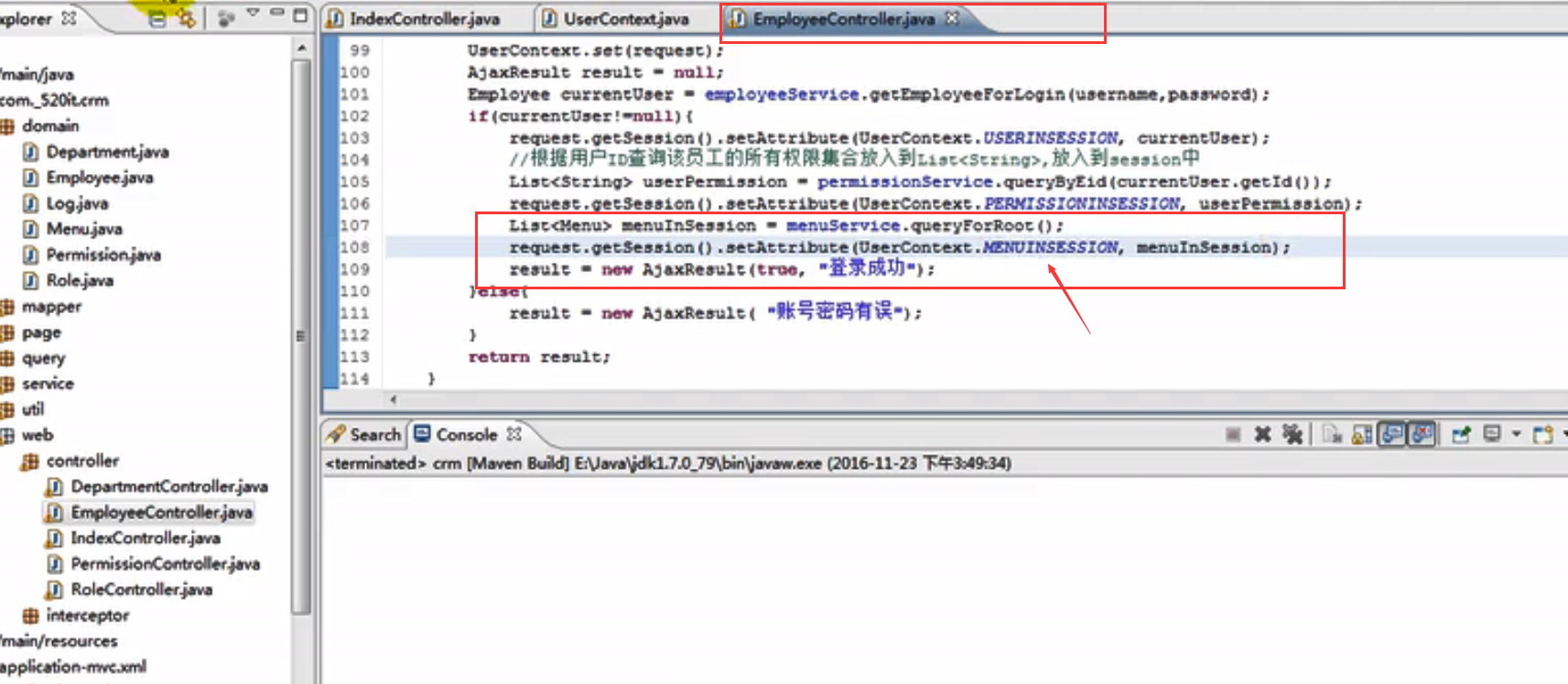Click the 'com._520it.crm' package label
Image resolution: width=1568 pixels, height=684 pixels.
(54, 100)
